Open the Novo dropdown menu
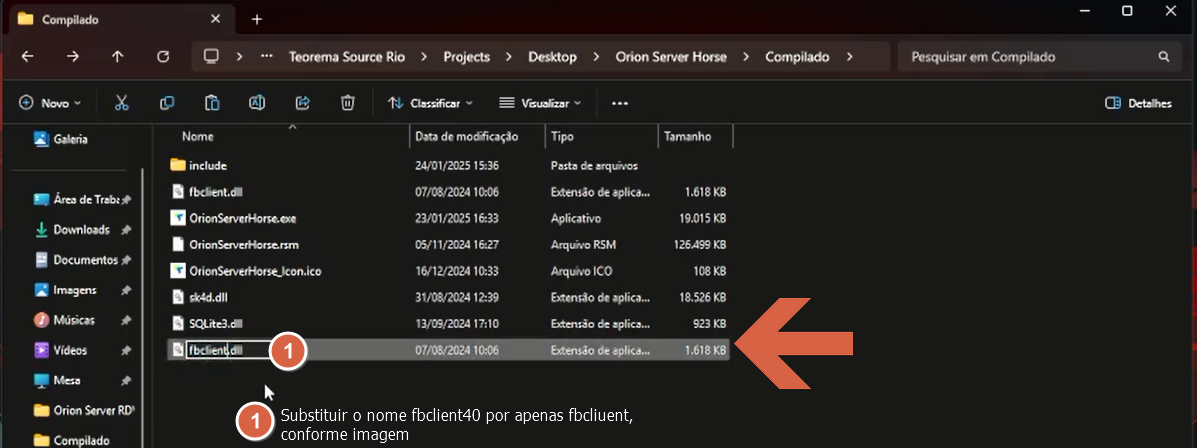1197x448 pixels. click(x=50, y=103)
